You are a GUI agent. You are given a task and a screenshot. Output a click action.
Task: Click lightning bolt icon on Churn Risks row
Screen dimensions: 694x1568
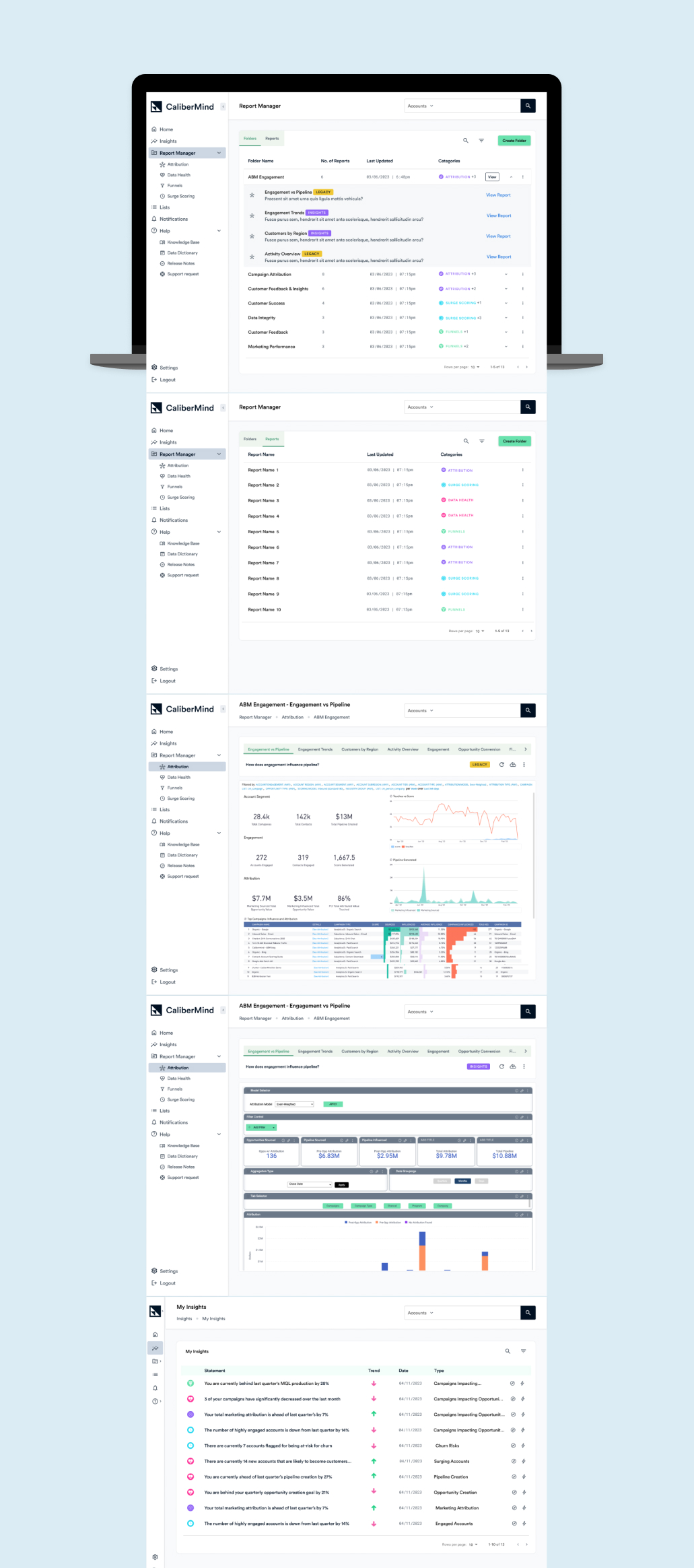[x=523, y=1445]
